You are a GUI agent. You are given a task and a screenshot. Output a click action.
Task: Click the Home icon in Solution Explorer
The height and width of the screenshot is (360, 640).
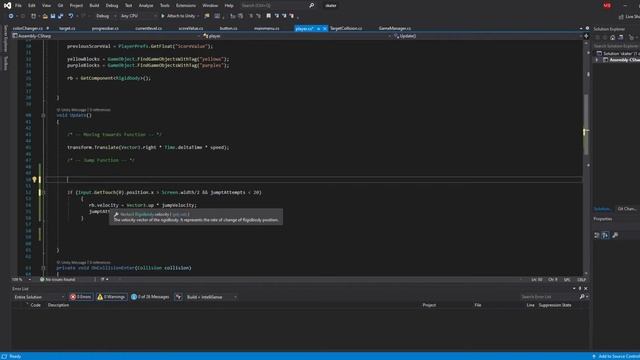[x=612, y=38]
